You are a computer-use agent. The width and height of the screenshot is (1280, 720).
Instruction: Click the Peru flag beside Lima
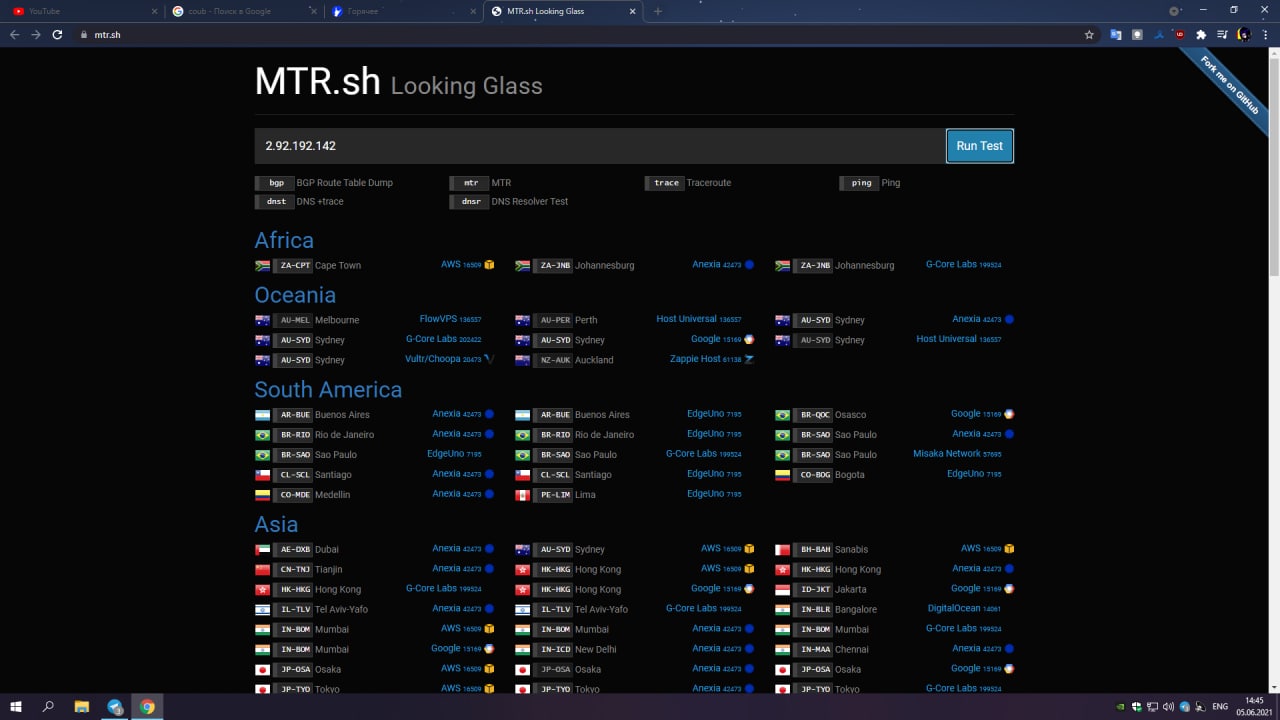[x=522, y=495]
